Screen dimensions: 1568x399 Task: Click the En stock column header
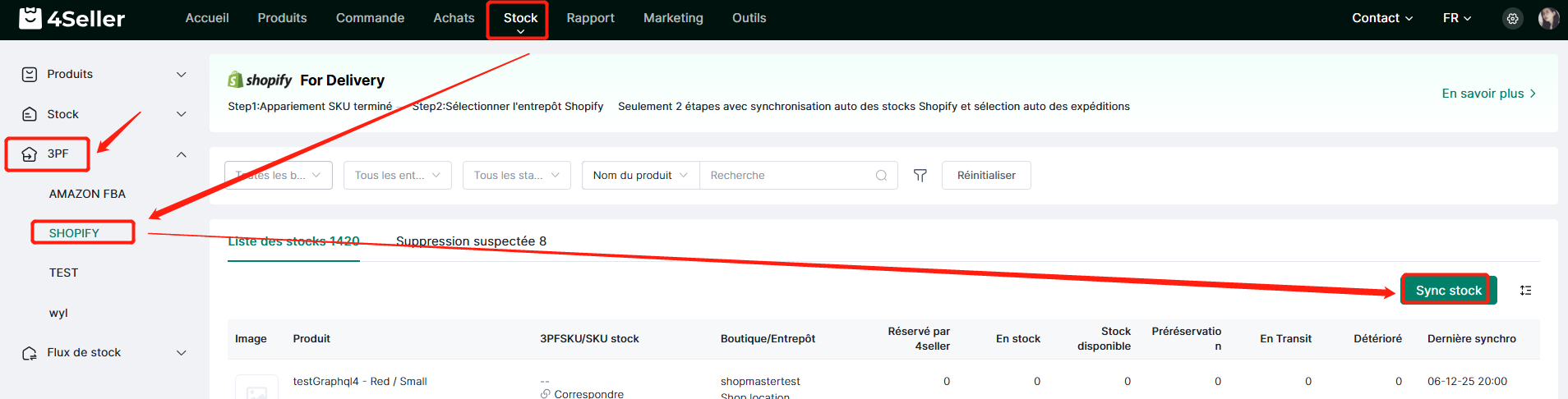click(x=1017, y=339)
